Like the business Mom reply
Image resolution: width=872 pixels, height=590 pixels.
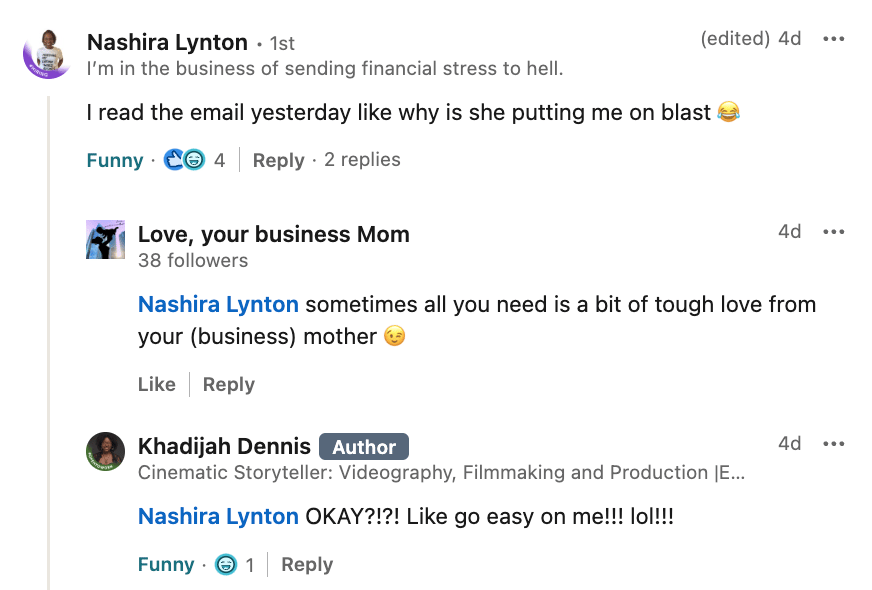pos(156,385)
